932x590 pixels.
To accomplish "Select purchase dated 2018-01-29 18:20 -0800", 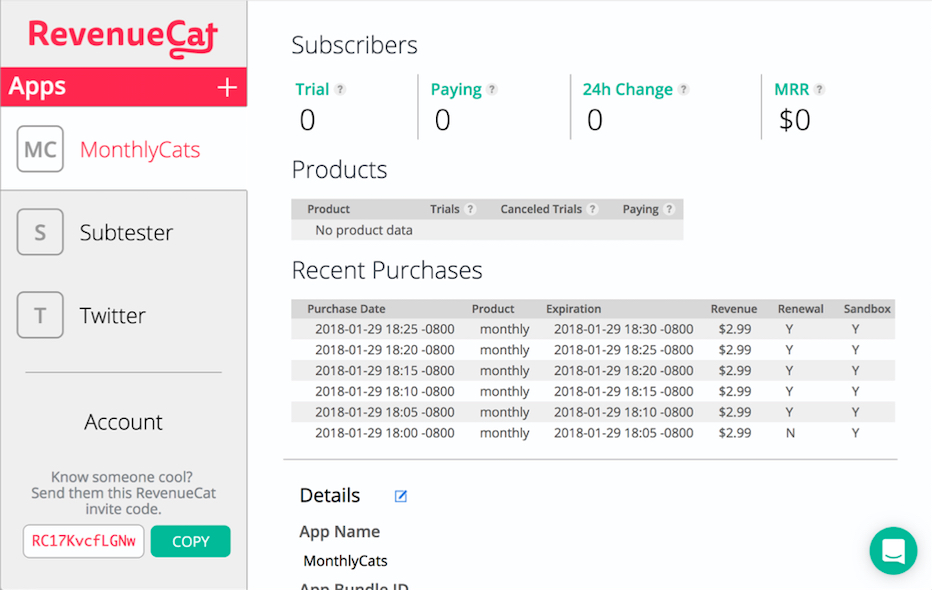I will point(593,350).
